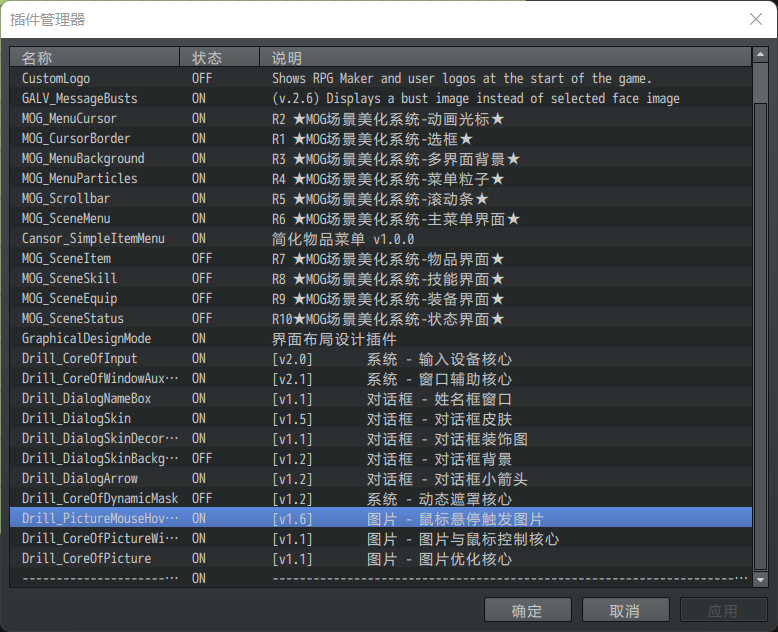Click OFF status of MOG_SceneStatus

click(202, 318)
